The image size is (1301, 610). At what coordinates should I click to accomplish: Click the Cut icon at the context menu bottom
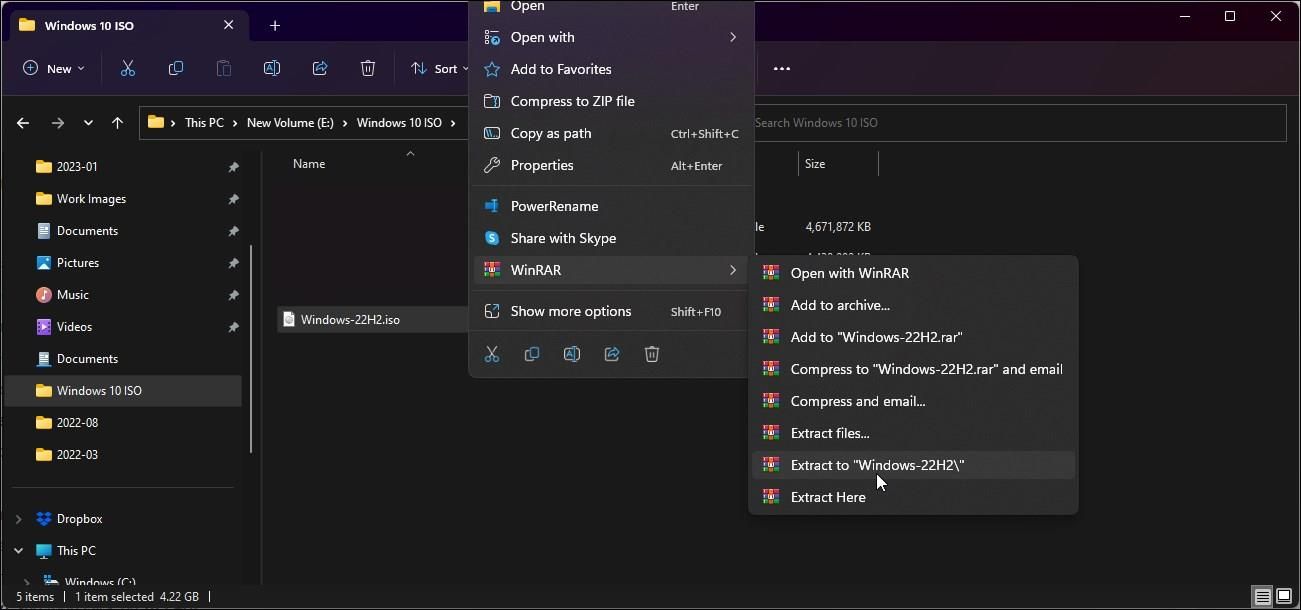492,354
